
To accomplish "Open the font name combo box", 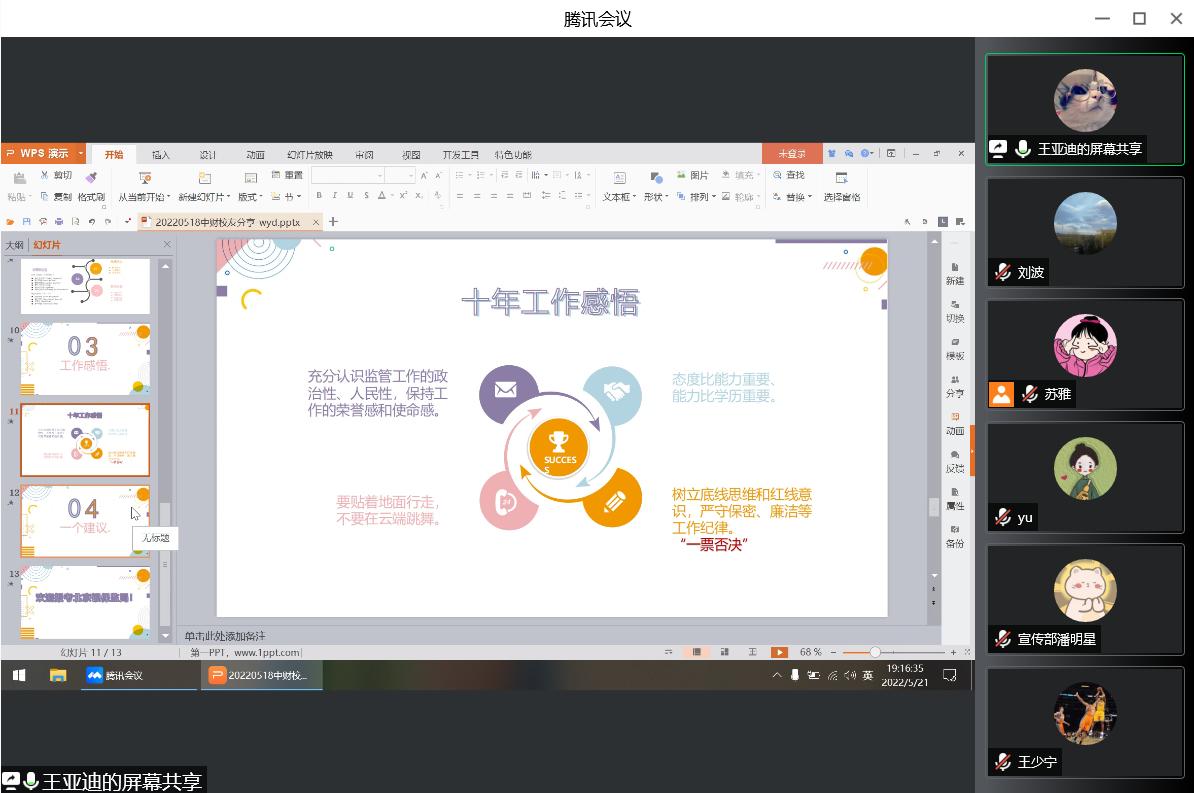I will (x=345, y=176).
